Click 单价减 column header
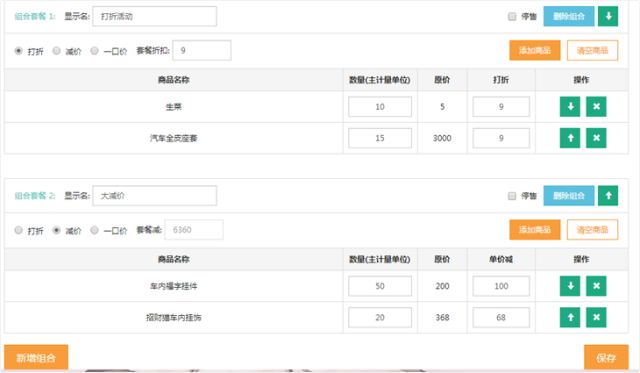The height and width of the screenshot is (373, 640). 501,259
